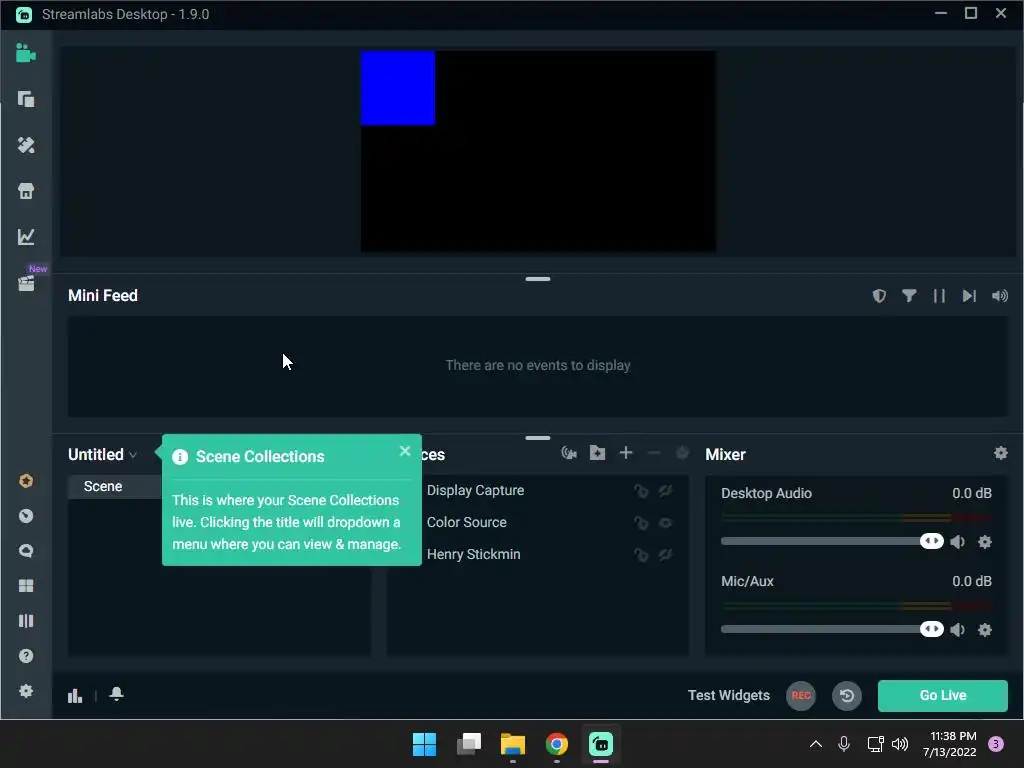The image size is (1024, 768).
Task: Pause the Mini Feed alert queue
Action: click(939, 296)
